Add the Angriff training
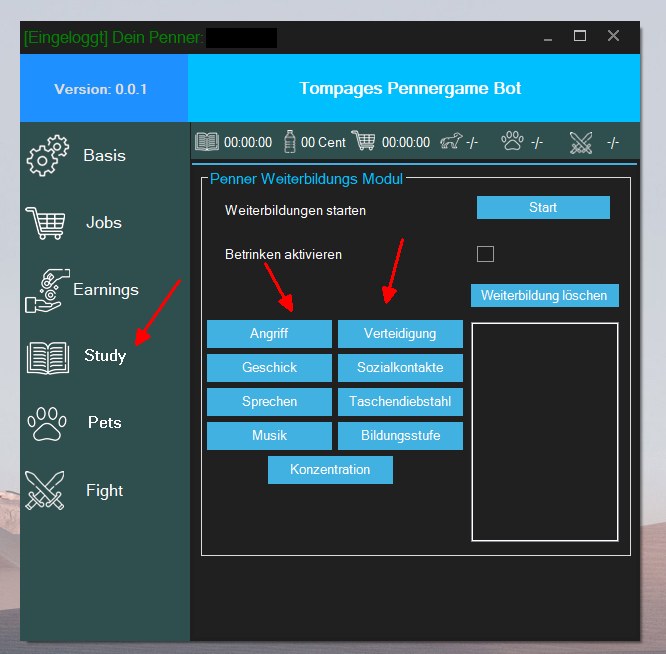 269,334
